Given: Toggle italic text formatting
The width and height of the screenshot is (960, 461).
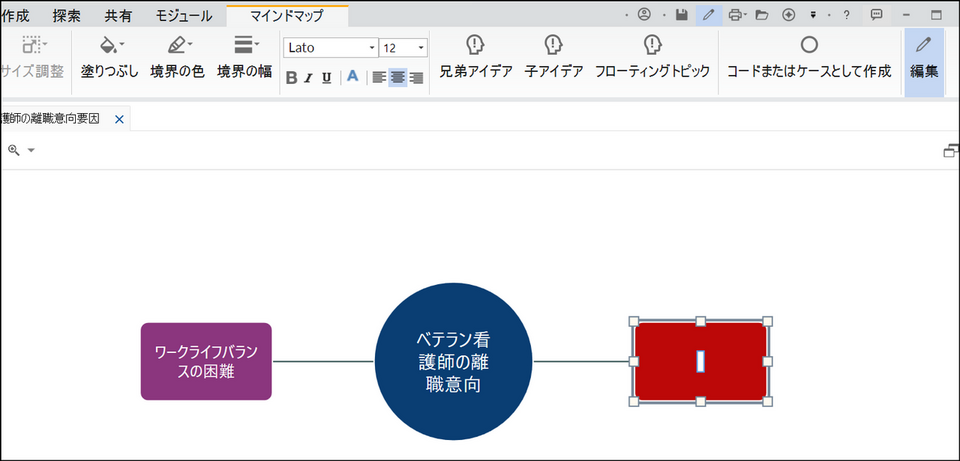Looking at the screenshot, I should point(309,78).
